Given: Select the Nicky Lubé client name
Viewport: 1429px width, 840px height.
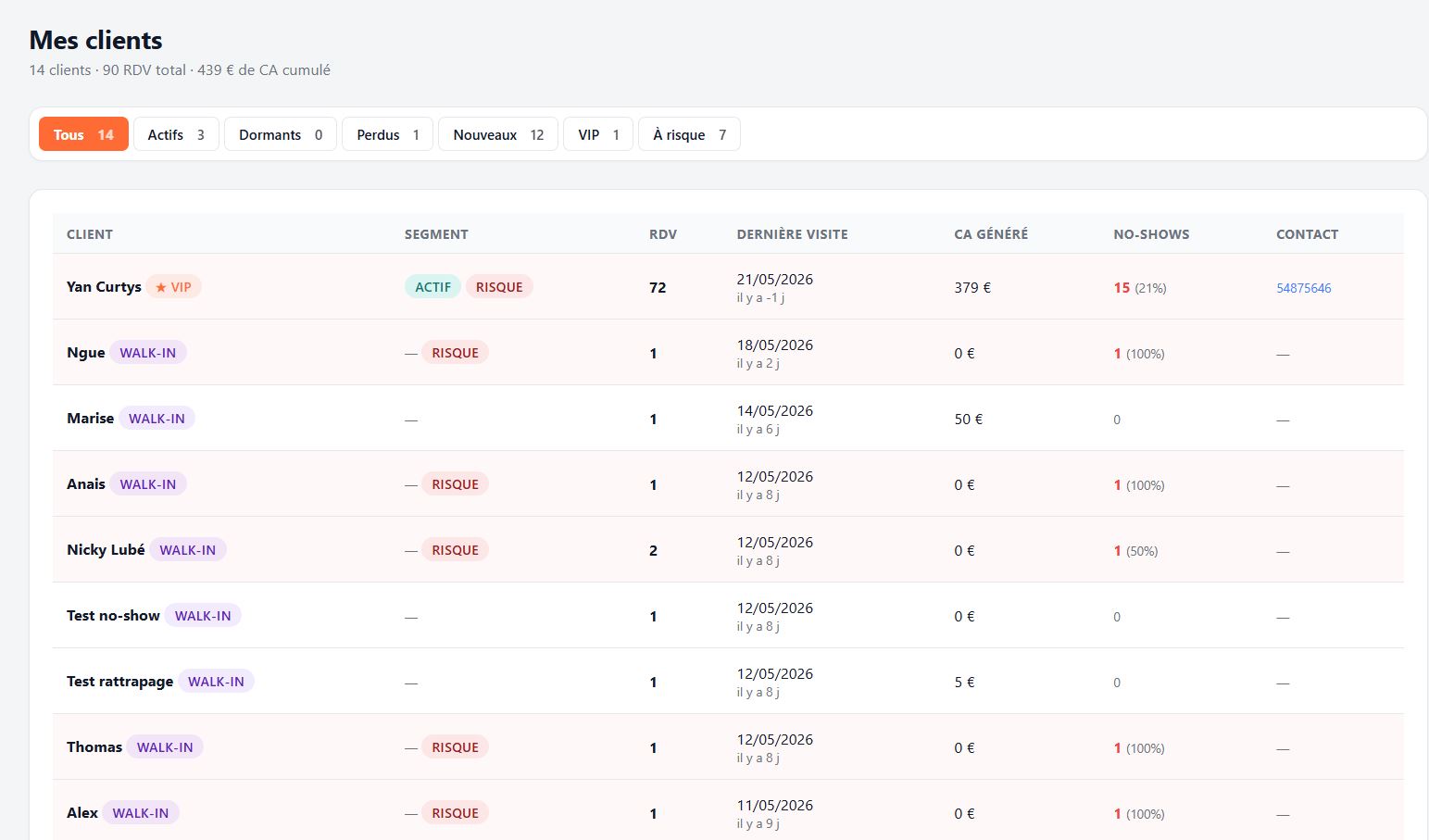Looking at the screenshot, I should pos(106,550).
